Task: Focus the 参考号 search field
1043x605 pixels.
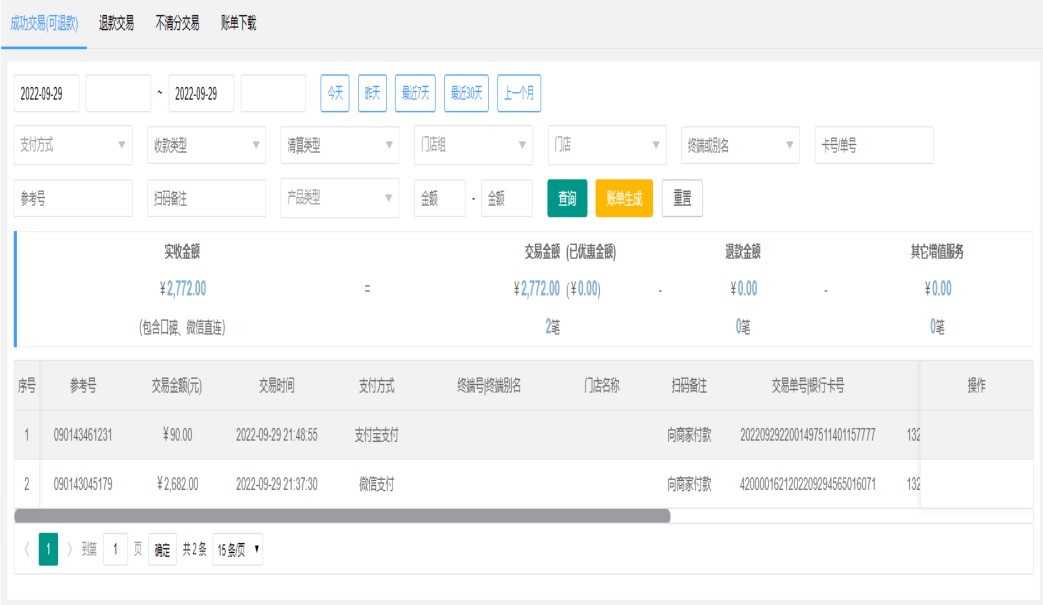Action: pyautogui.click(x=73, y=198)
